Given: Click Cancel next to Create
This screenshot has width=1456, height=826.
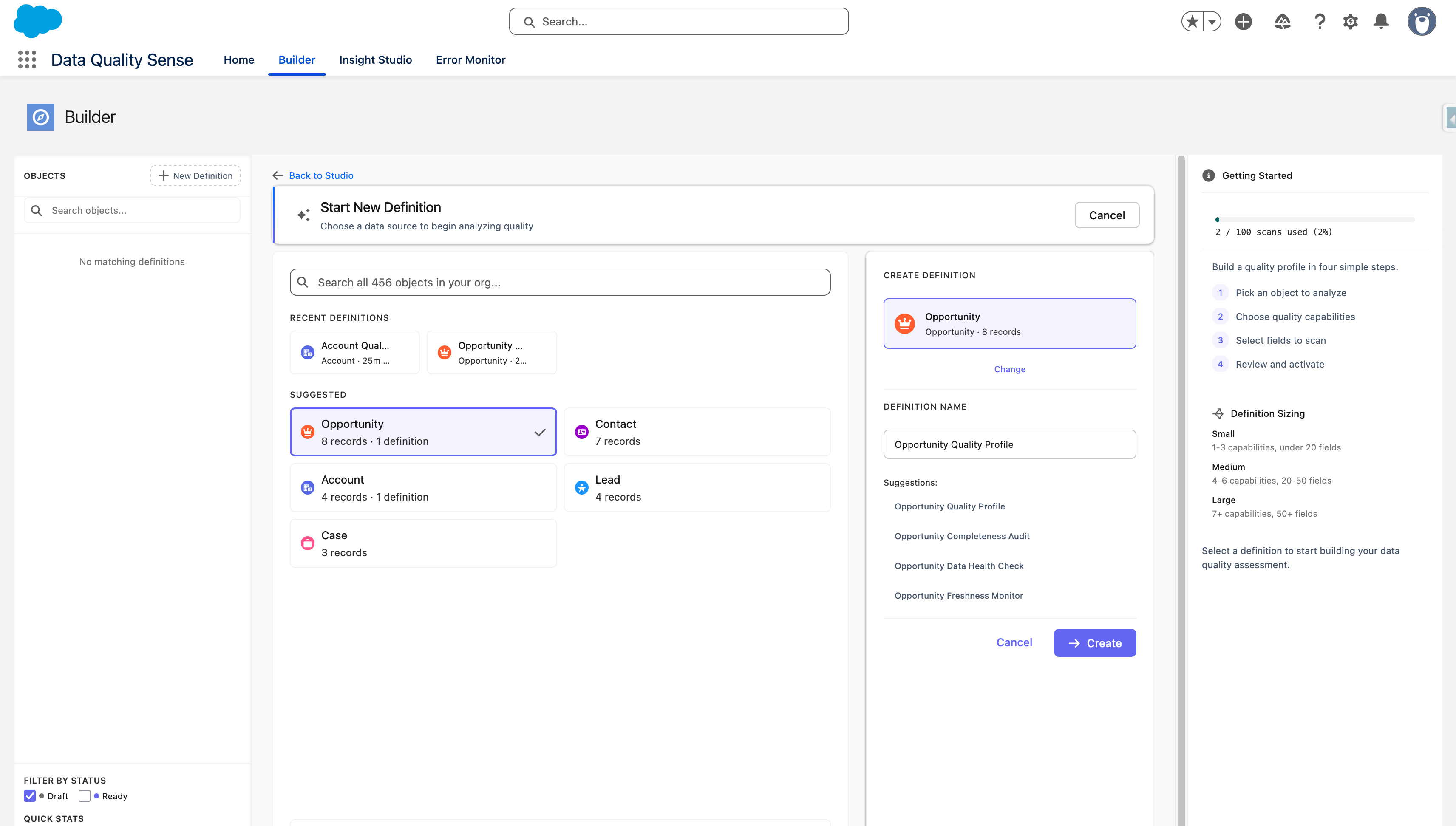Looking at the screenshot, I should pyautogui.click(x=1014, y=642).
